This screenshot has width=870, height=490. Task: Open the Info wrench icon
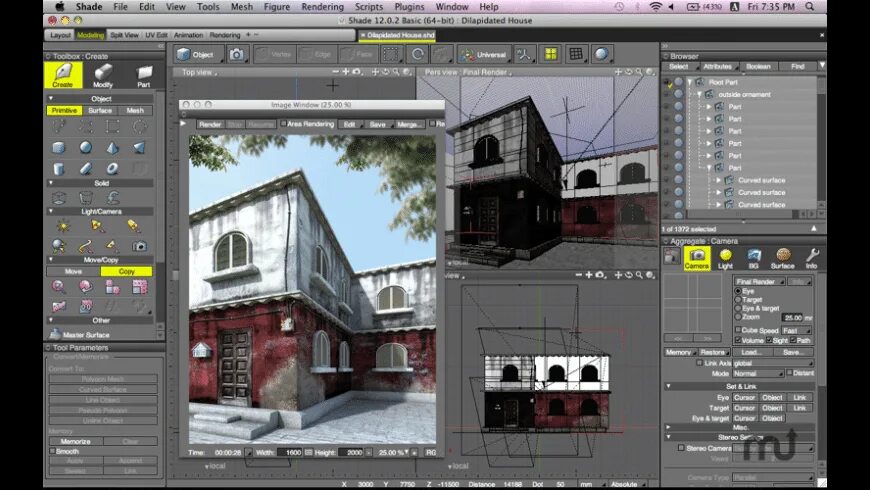(x=812, y=258)
